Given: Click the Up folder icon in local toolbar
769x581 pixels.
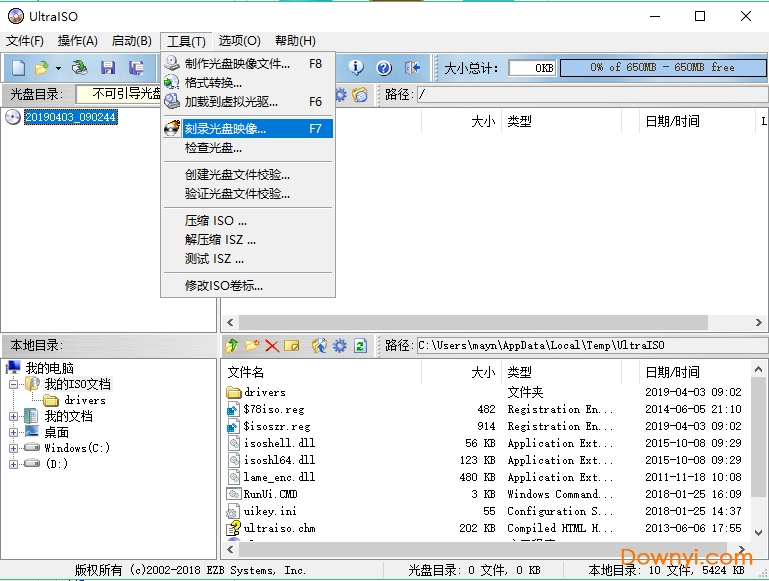Looking at the screenshot, I should point(232,346).
